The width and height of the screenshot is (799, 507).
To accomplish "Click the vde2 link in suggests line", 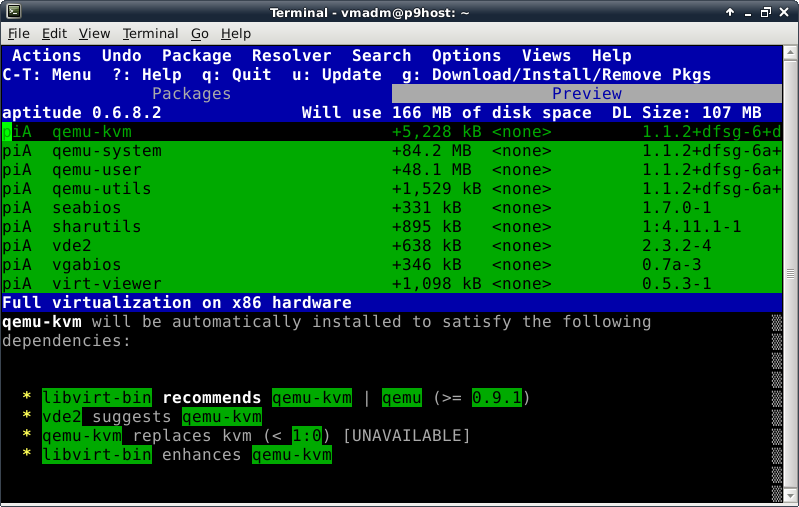I will (x=61, y=417).
